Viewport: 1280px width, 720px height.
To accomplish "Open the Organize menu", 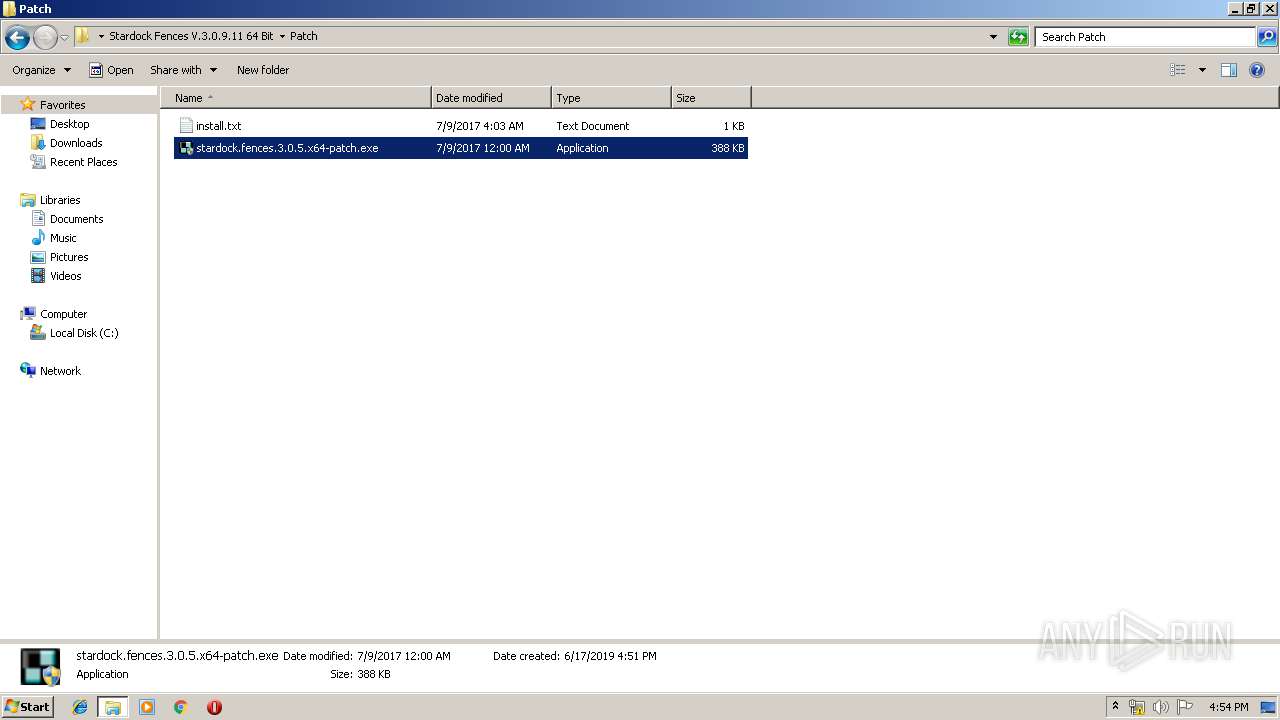I will coord(41,70).
